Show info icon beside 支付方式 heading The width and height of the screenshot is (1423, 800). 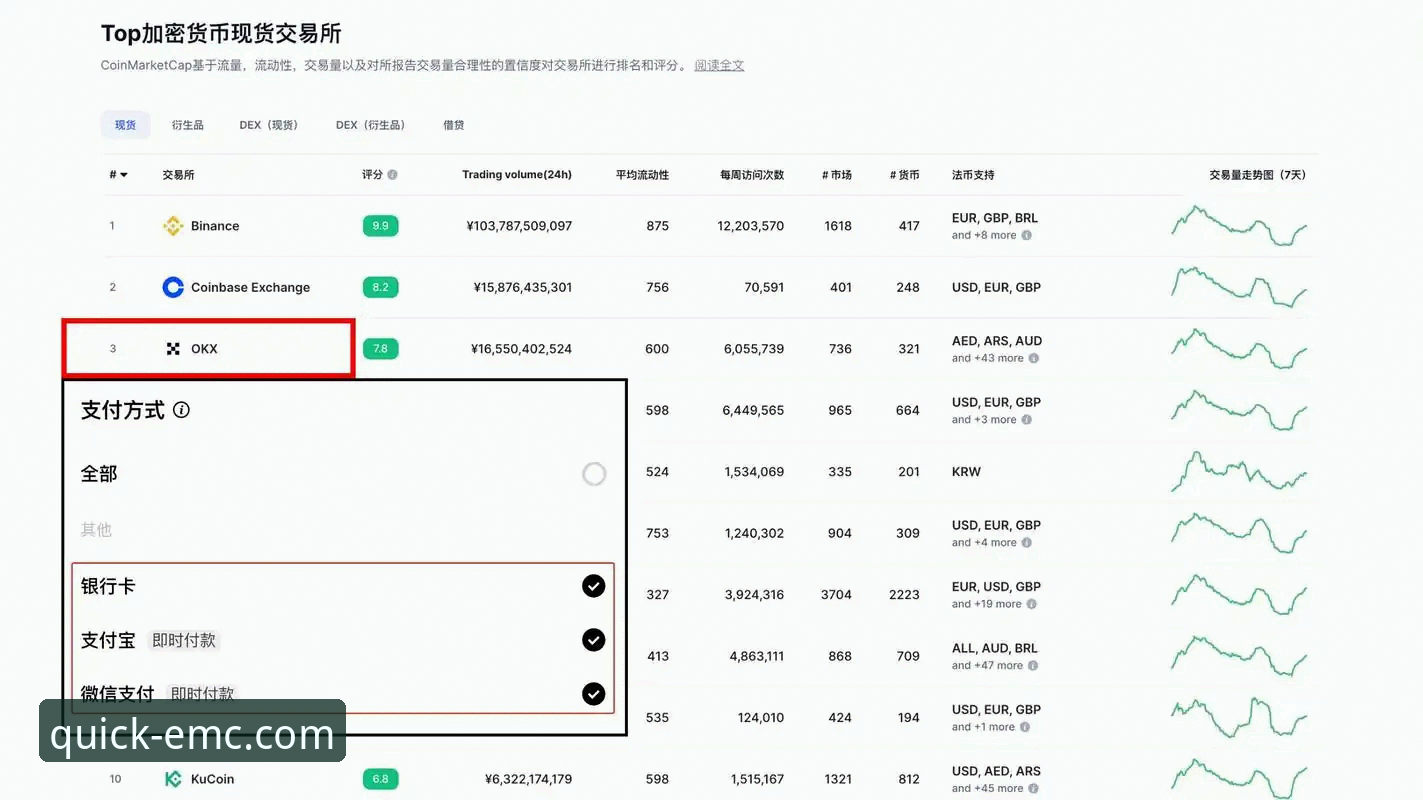pyautogui.click(x=181, y=410)
